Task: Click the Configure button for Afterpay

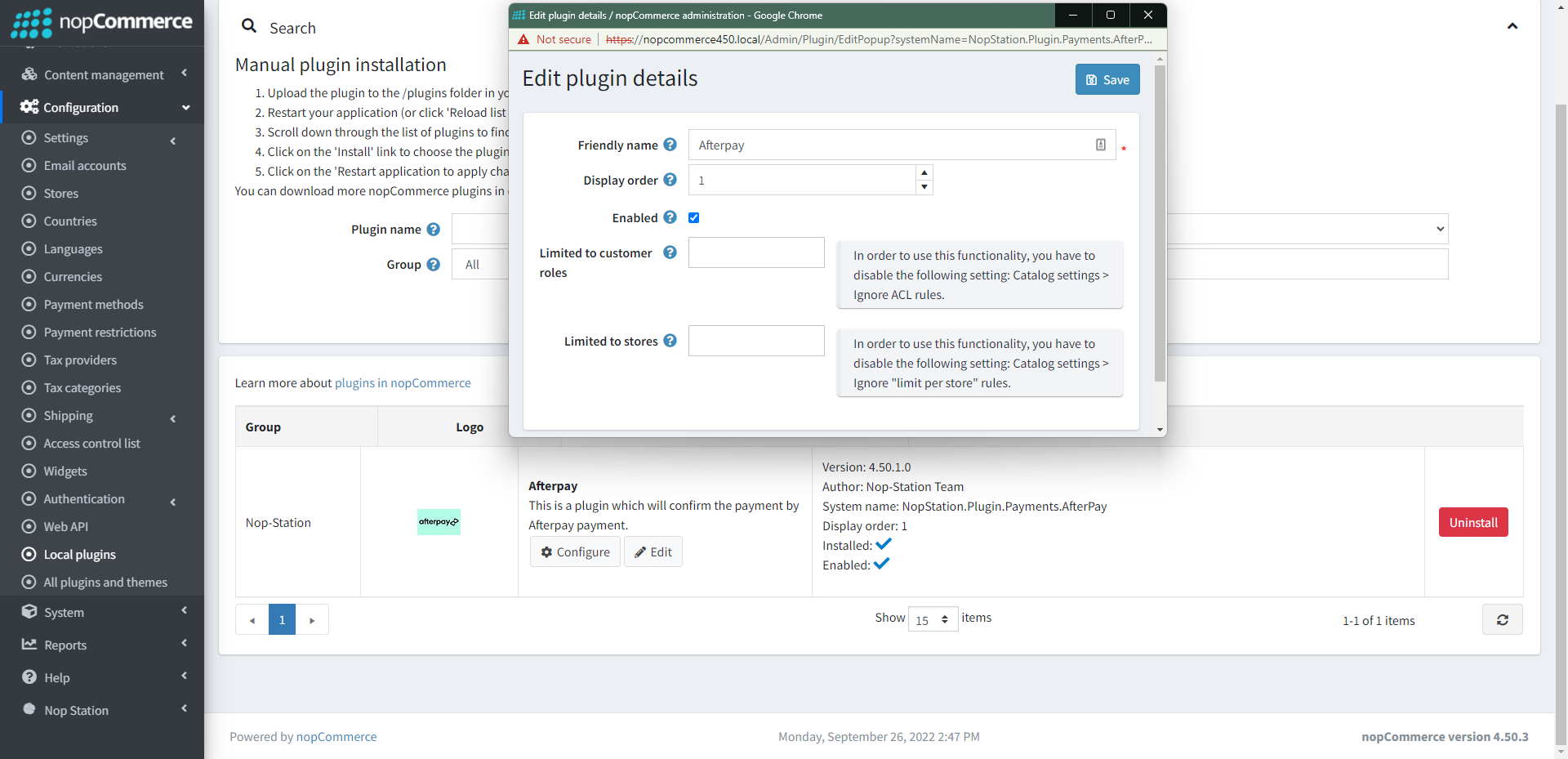Action: (x=575, y=552)
